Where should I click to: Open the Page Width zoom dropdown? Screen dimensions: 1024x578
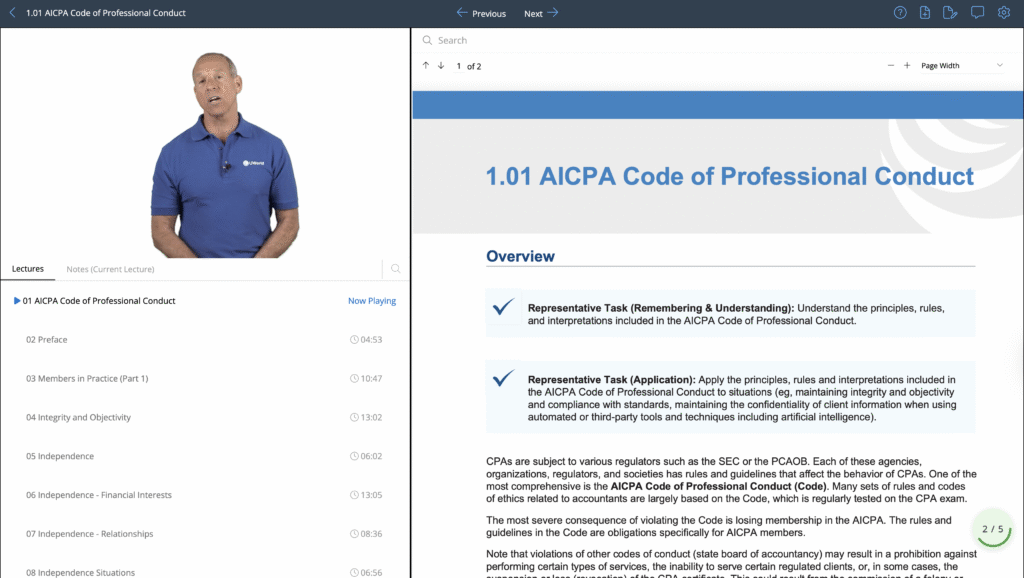point(941,65)
